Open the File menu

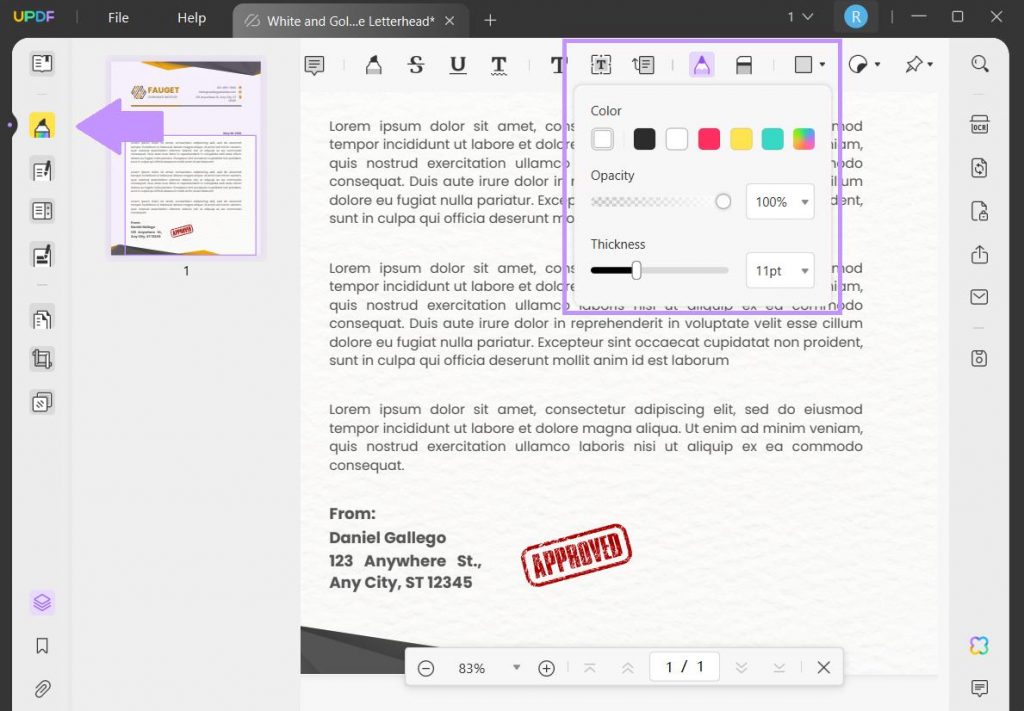(117, 17)
